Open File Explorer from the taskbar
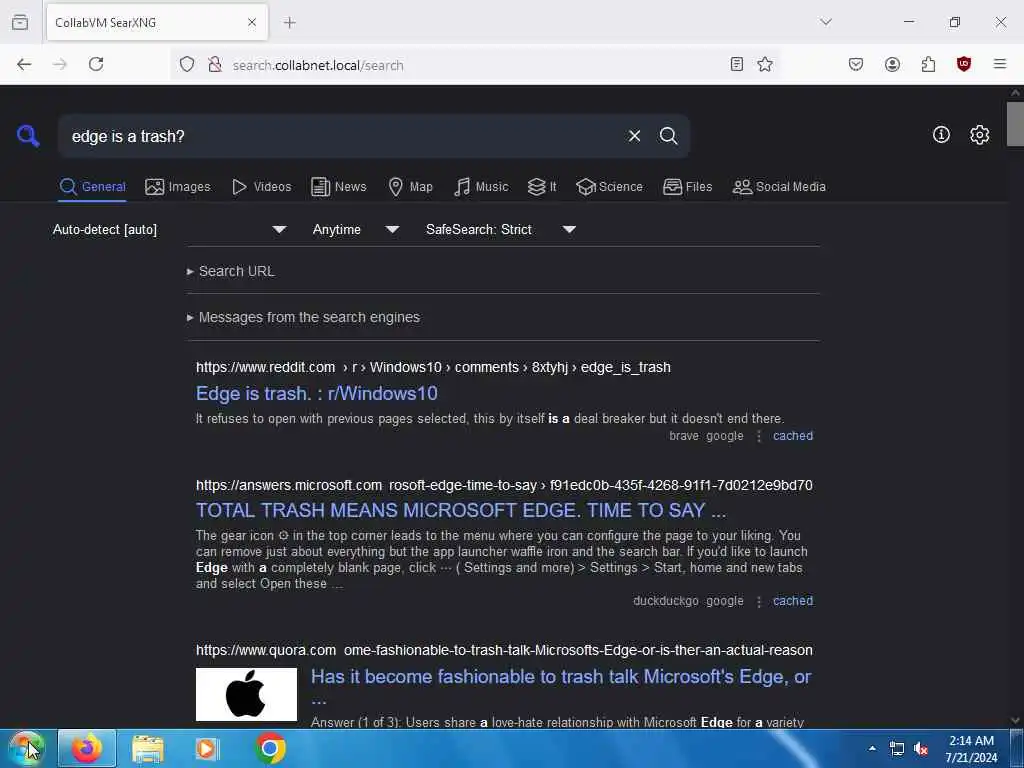This screenshot has width=1024, height=768. point(148,749)
